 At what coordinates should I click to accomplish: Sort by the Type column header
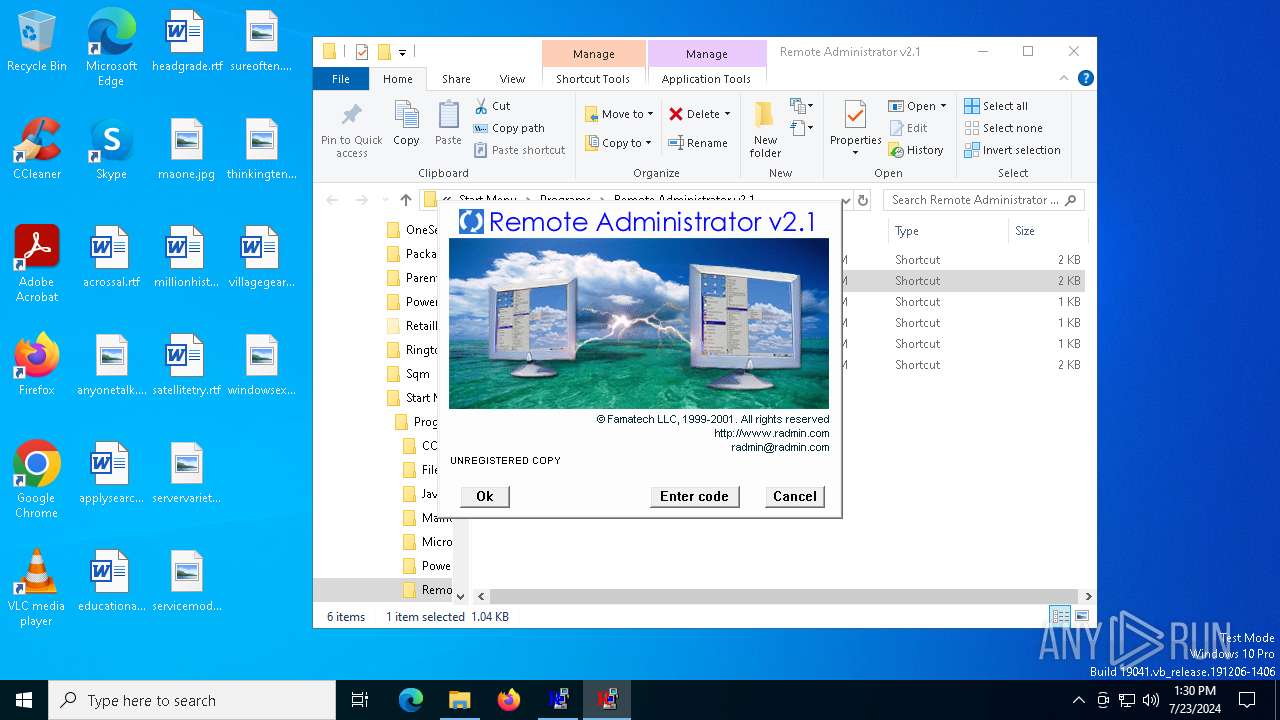(948, 231)
